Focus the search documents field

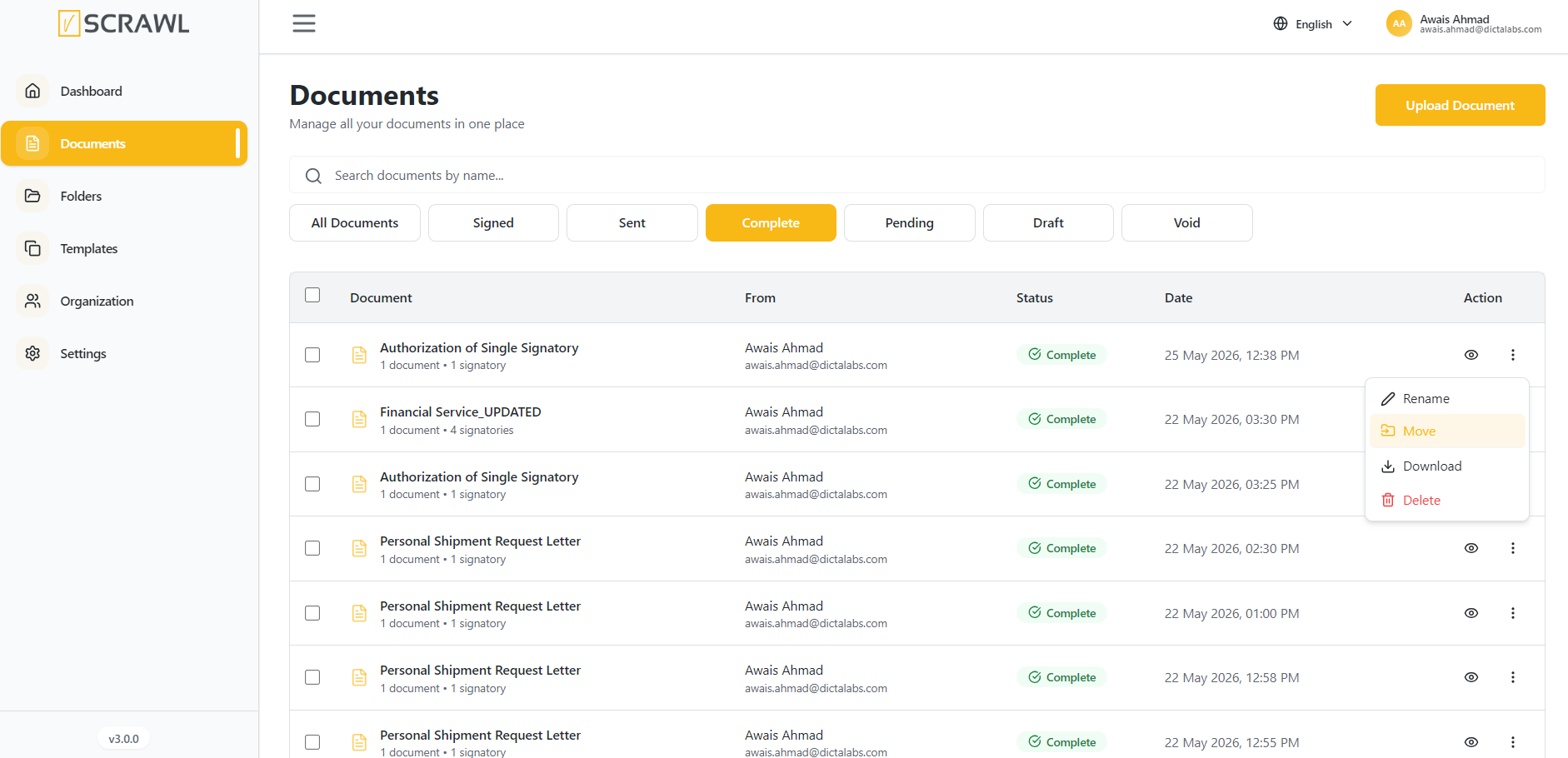(916, 175)
